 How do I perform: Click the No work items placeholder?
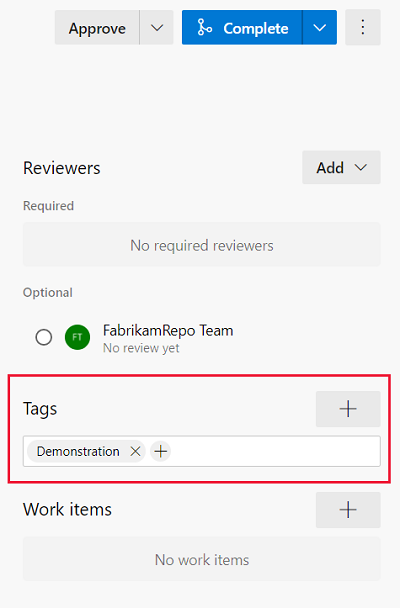point(202,559)
